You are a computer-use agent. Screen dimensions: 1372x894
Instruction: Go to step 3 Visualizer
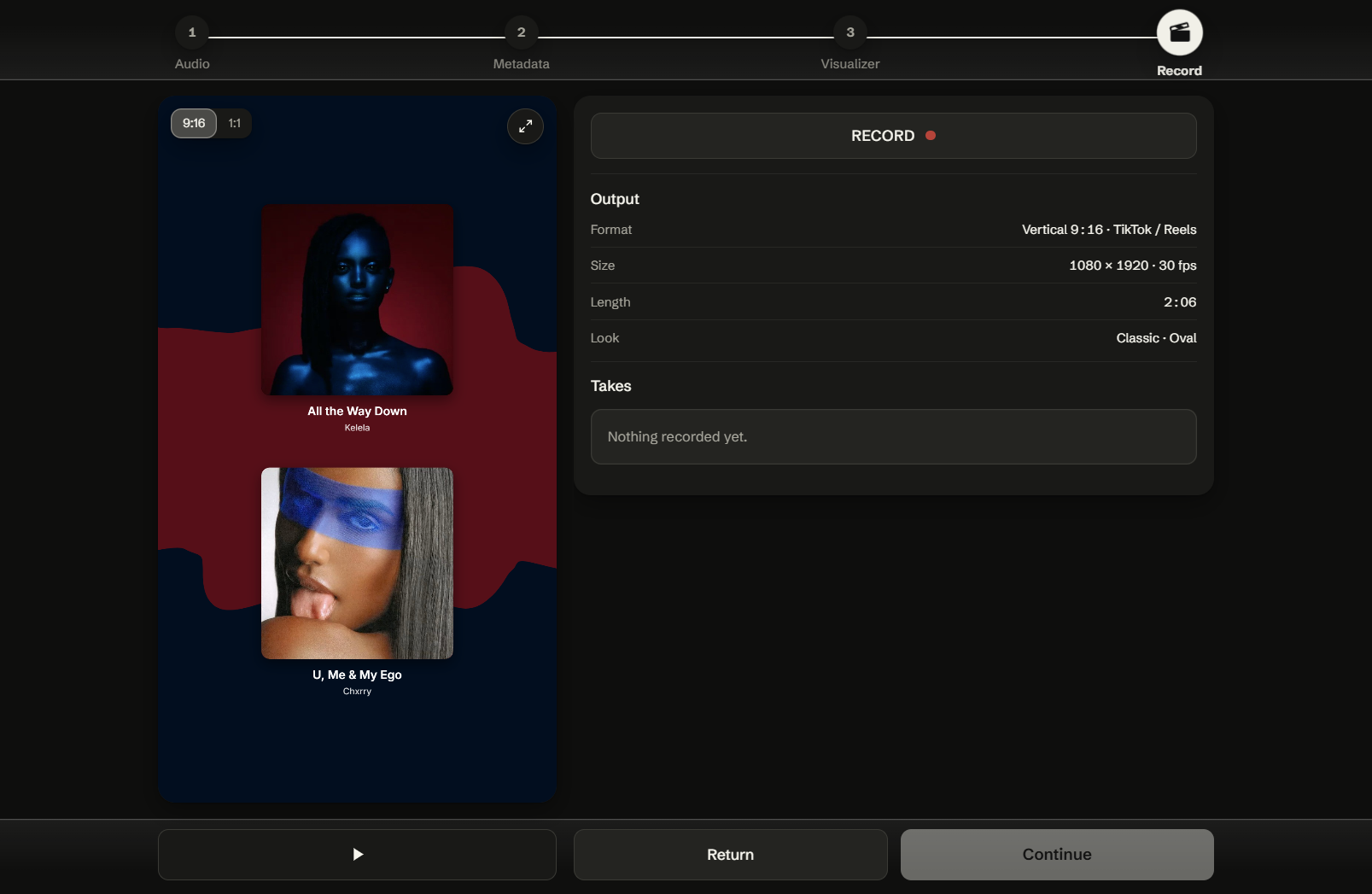pyautogui.click(x=849, y=32)
